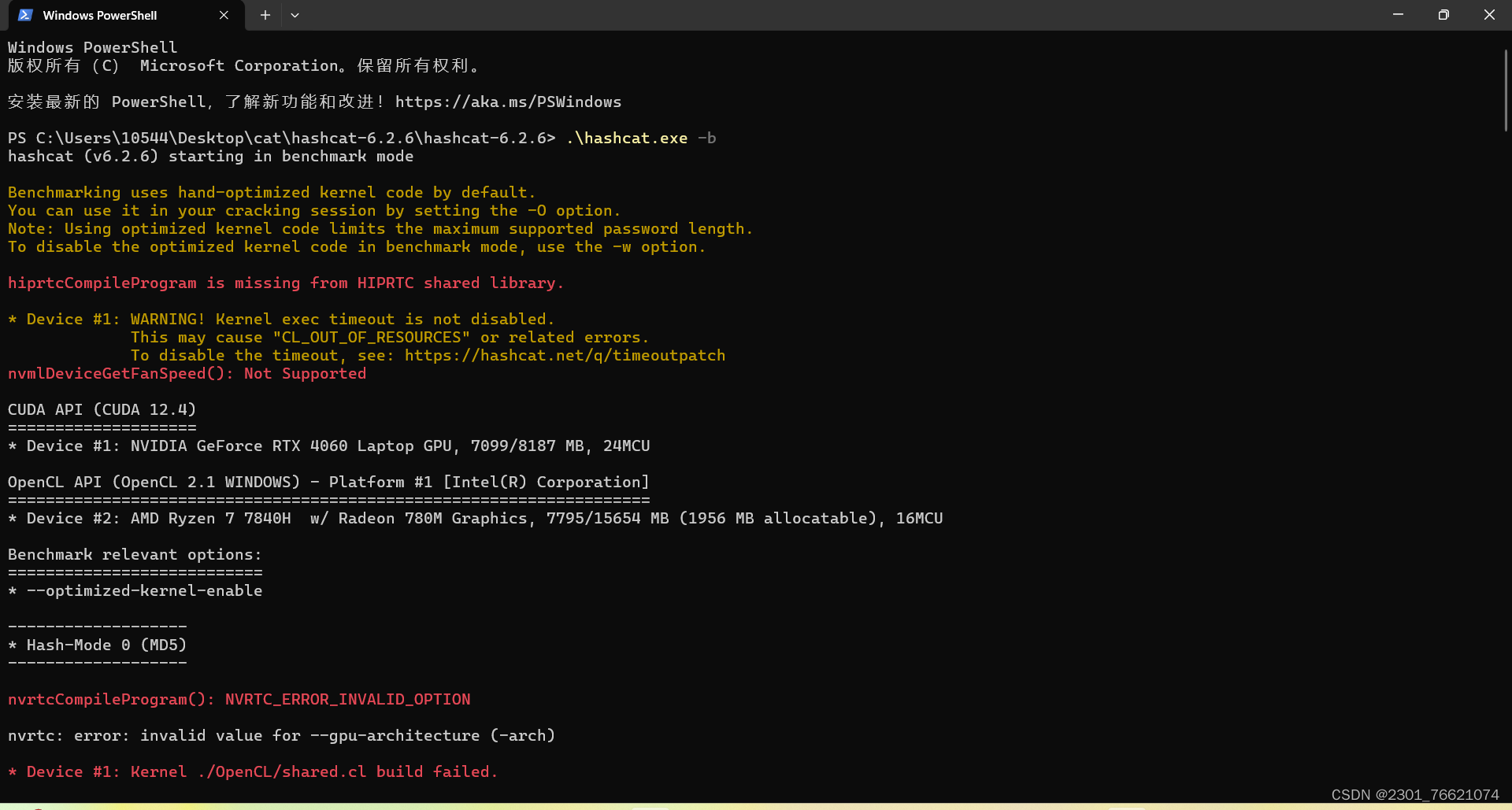Click the CUDA API (CUDA 12.4) heading
1512x810 pixels.
(102, 409)
